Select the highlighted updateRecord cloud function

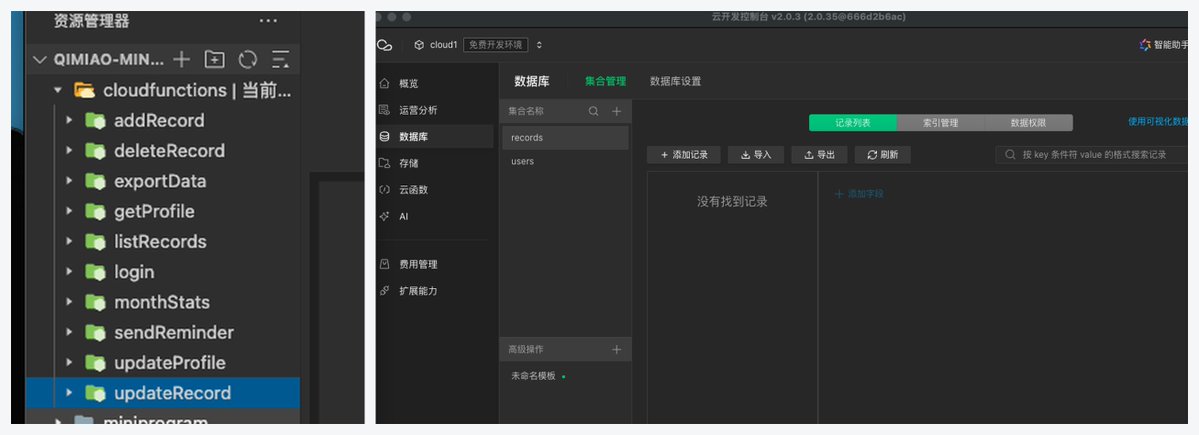(163, 393)
